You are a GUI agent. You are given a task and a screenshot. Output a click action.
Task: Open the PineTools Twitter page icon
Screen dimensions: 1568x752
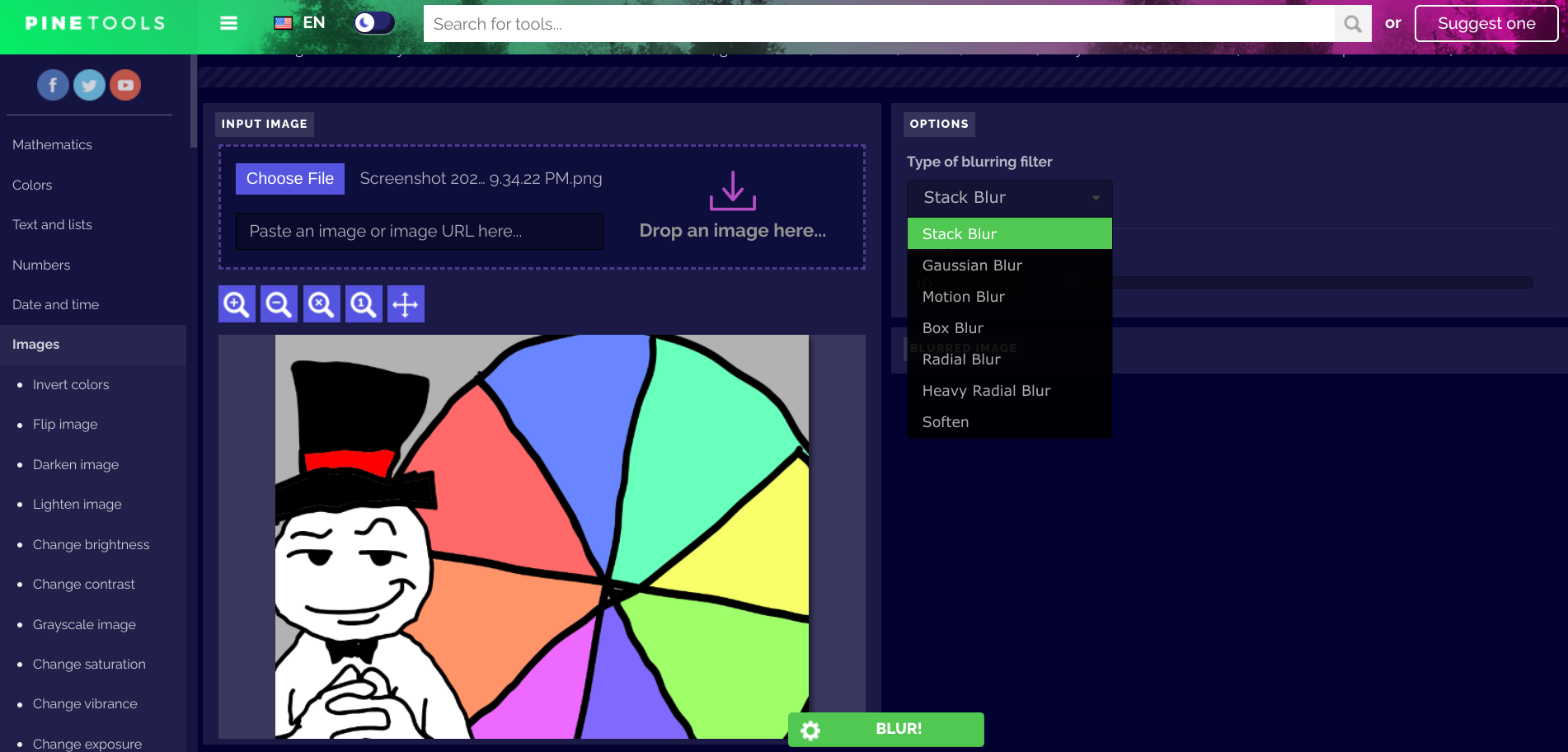pyautogui.click(x=89, y=85)
